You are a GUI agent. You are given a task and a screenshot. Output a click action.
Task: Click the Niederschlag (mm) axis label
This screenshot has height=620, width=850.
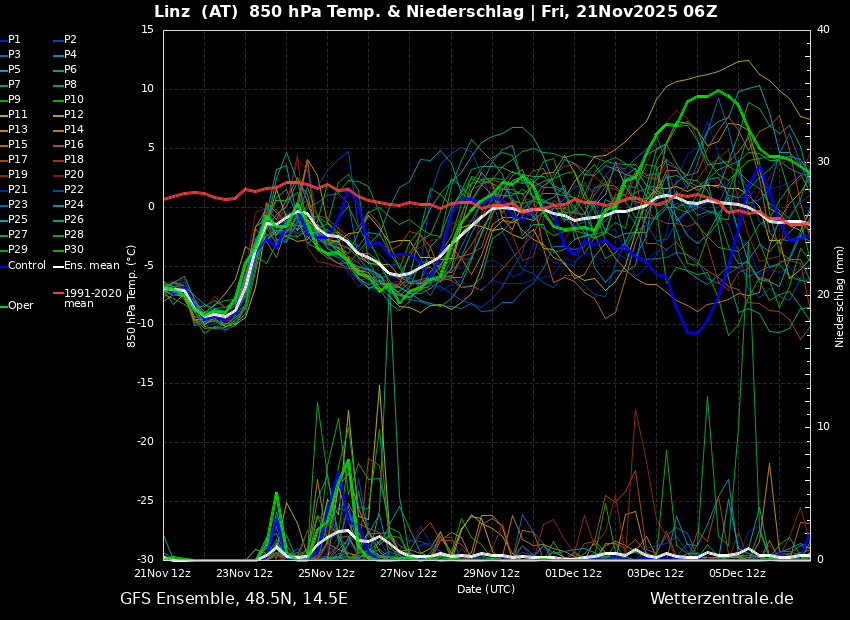pos(840,296)
